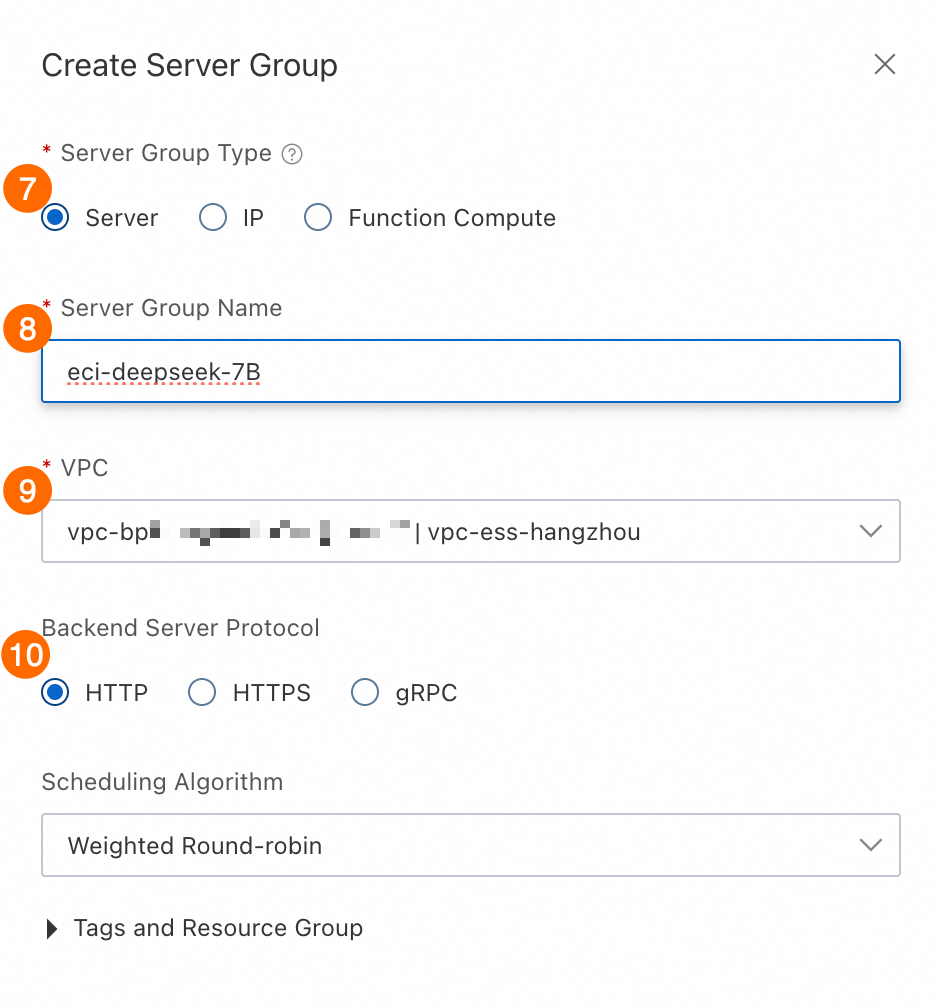Close the Create Server Group panel
The width and height of the screenshot is (938, 1008).
coord(884,65)
